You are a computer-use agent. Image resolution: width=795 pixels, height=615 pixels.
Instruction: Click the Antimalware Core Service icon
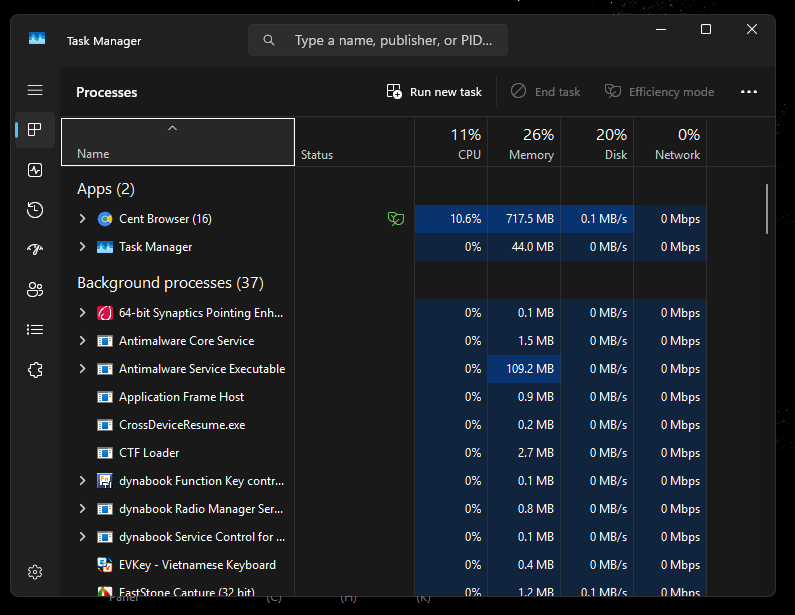point(105,341)
